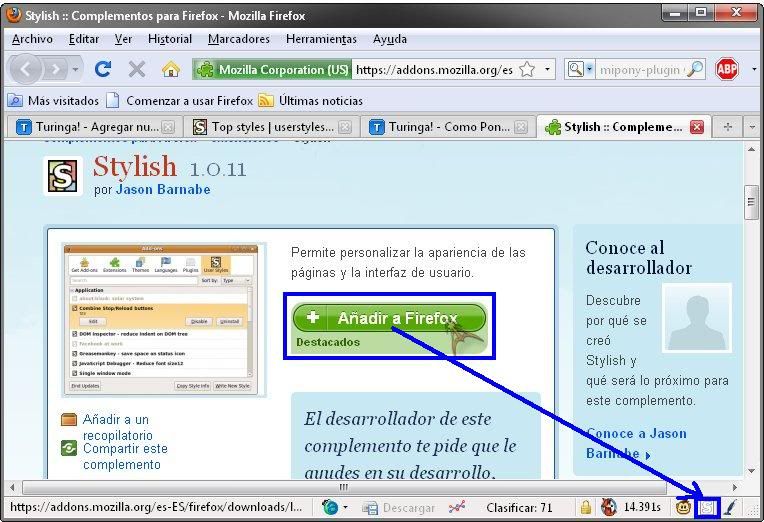Click the mipony-plugin search field

click(639, 70)
